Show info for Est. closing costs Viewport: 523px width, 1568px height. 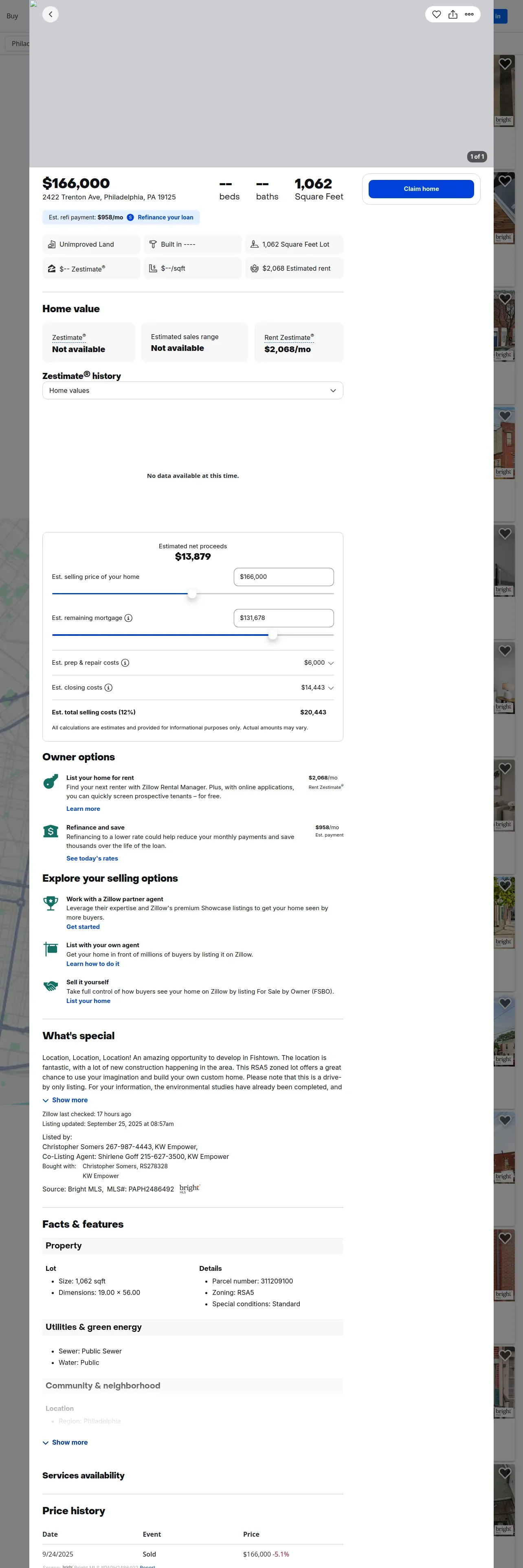pos(108,688)
